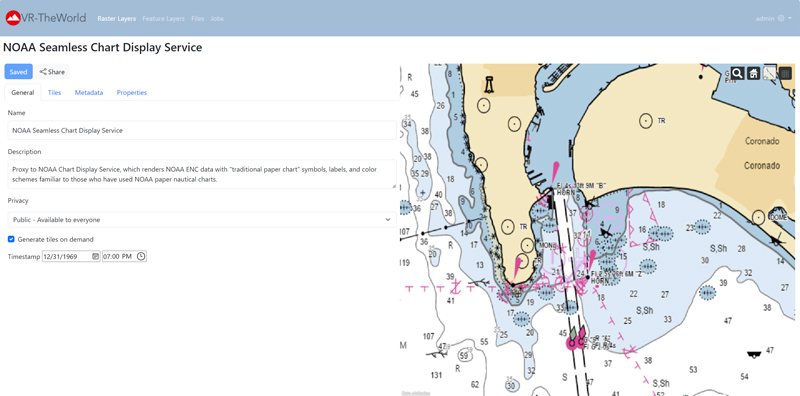
Task: Click the share icon beside Share
Action: [43, 72]
